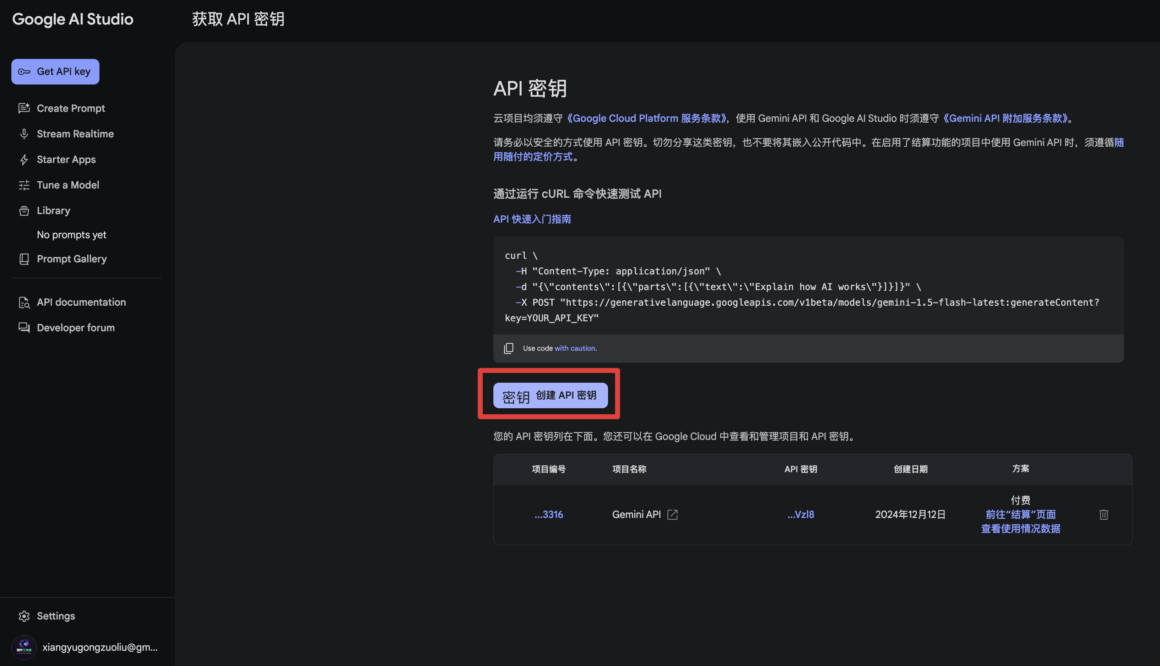Open Gemini API project external link icon
1160x666 pixels.
click(673, 515)
